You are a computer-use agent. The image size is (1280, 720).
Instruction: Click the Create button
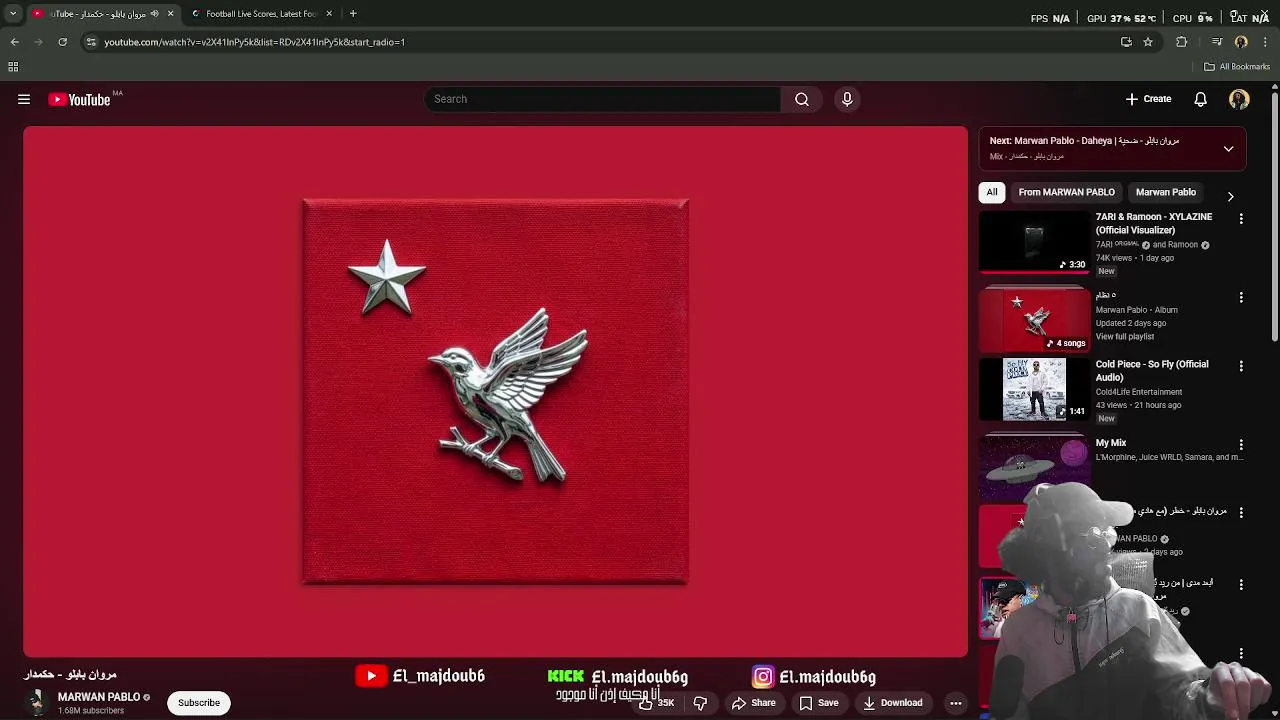[x=1148, y=99]
